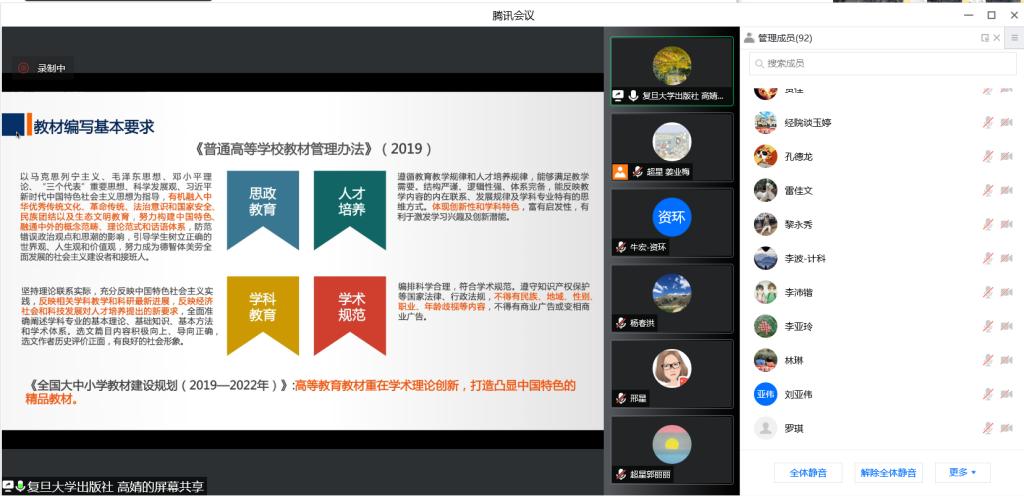Toggle microphone for 雷佳文
Viewport: 1024px width, 496px height.
tap(988, 190)
